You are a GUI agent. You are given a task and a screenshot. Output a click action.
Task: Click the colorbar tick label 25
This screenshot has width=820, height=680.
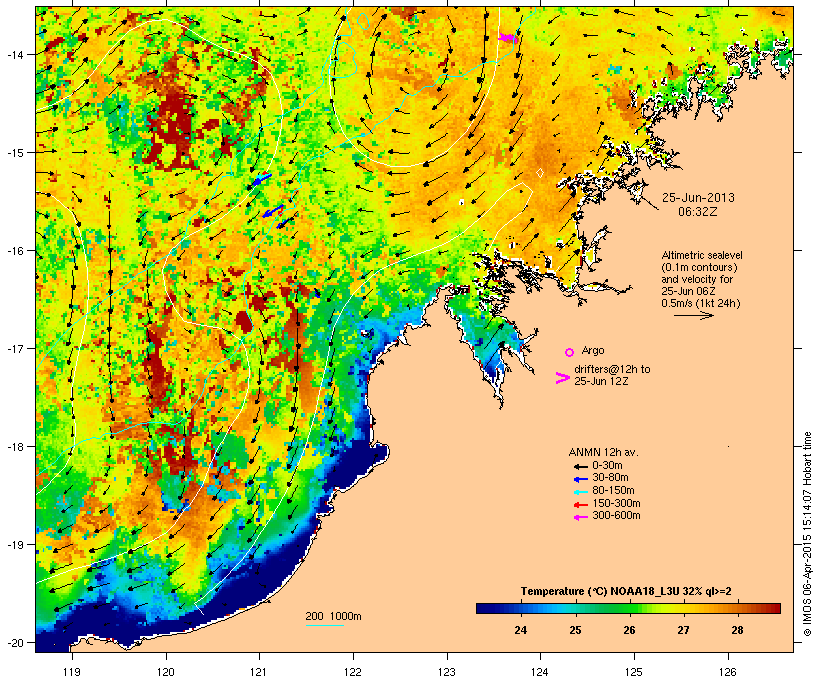[575, 630]
